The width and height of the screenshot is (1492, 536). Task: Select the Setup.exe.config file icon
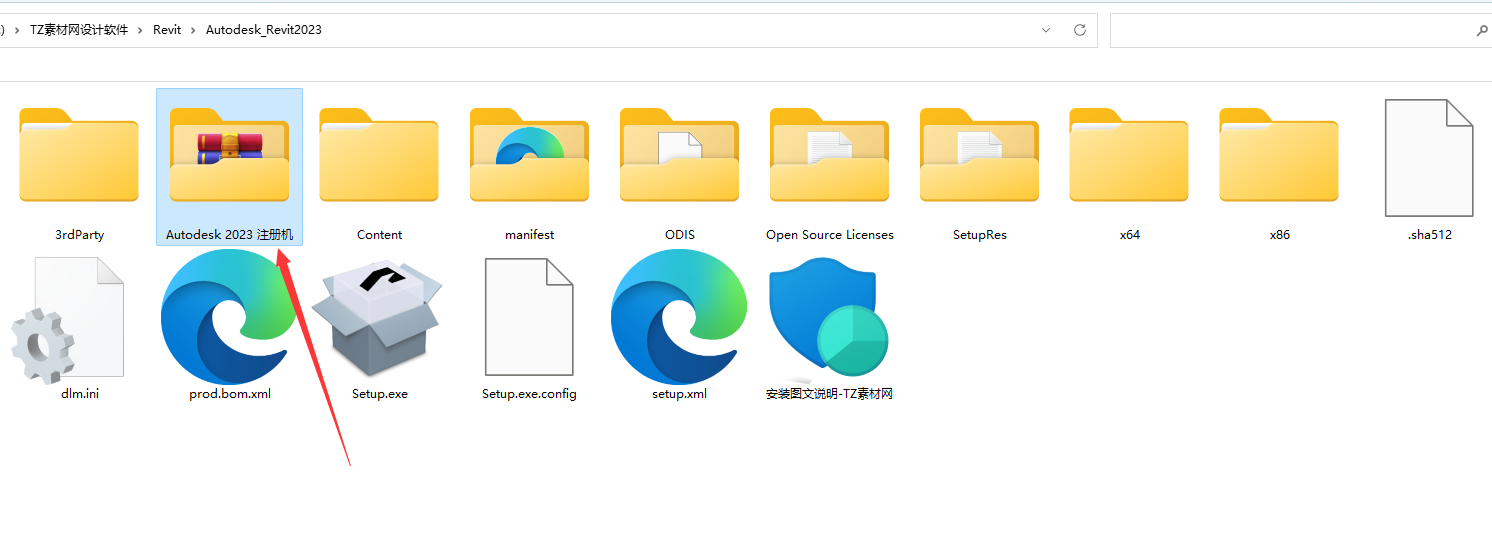(x=529, y=316)
